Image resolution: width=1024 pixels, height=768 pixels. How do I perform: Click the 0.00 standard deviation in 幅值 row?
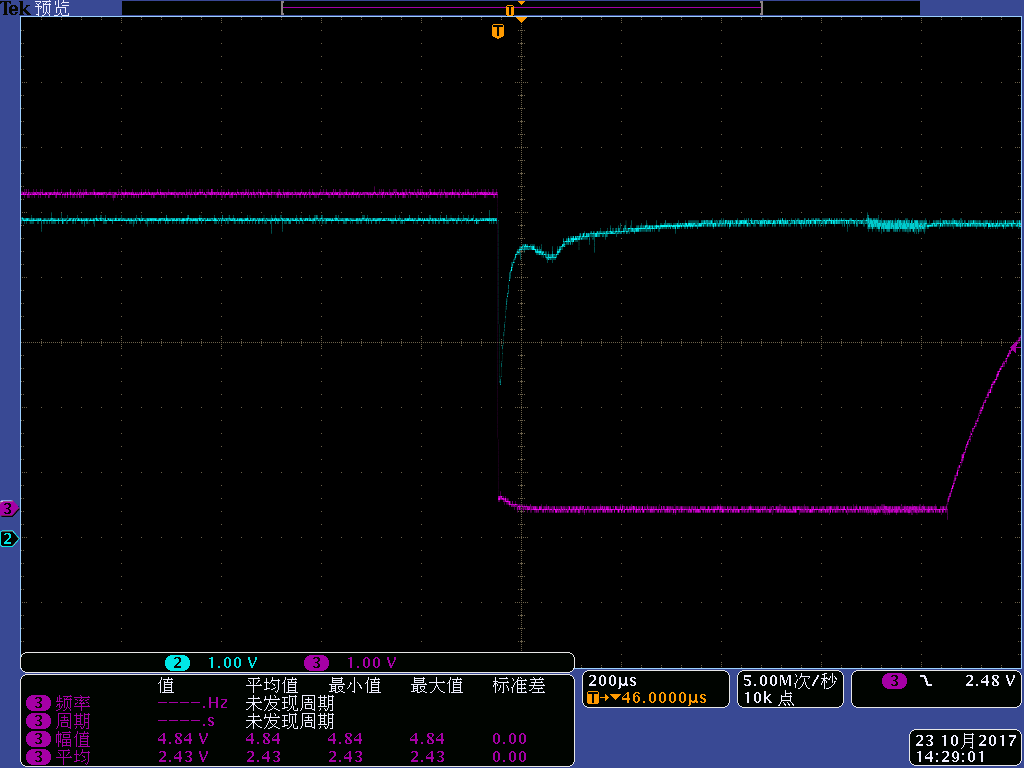coord(509,739)
